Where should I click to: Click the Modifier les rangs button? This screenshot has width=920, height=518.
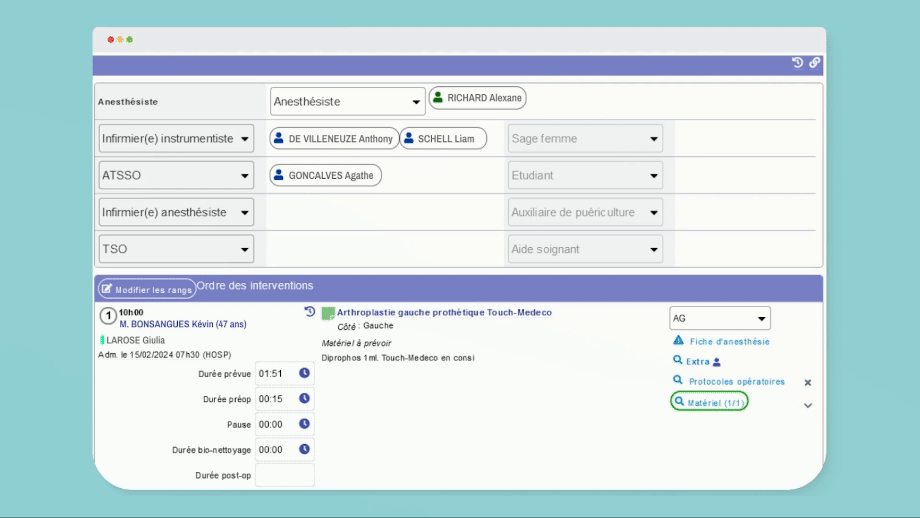pos(146,289)
